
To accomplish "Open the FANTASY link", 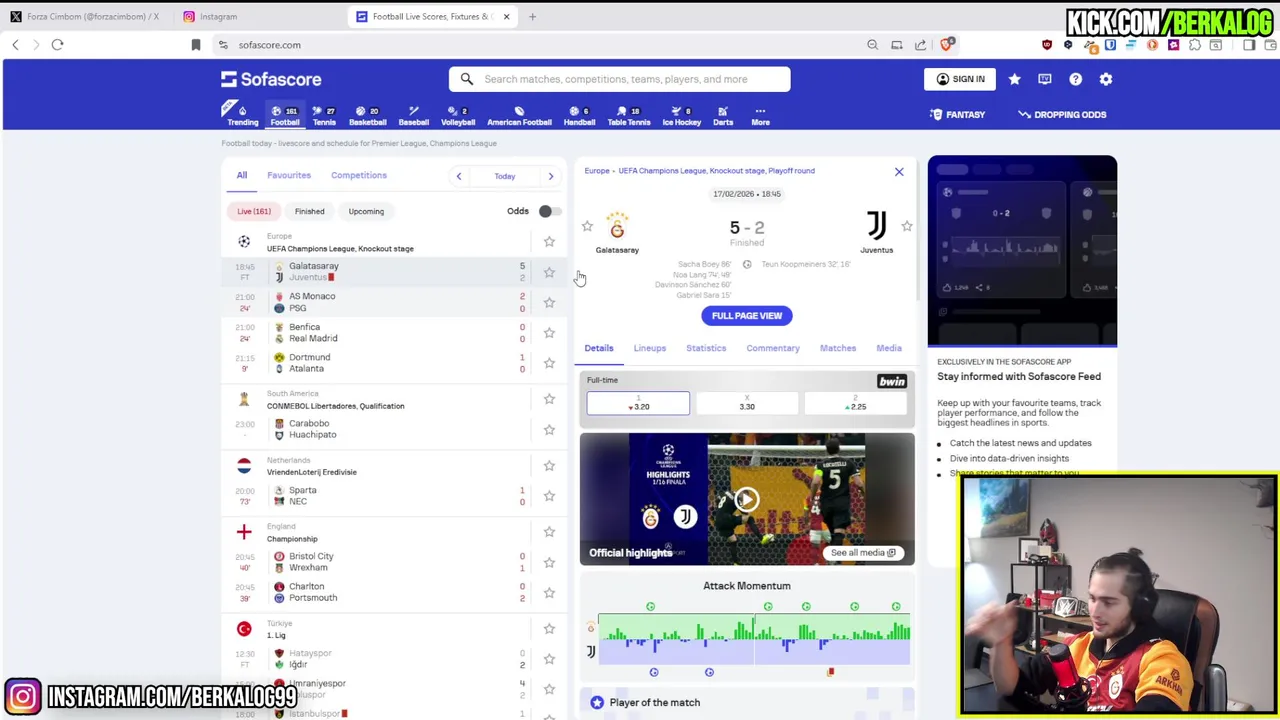I will (958, 115).
